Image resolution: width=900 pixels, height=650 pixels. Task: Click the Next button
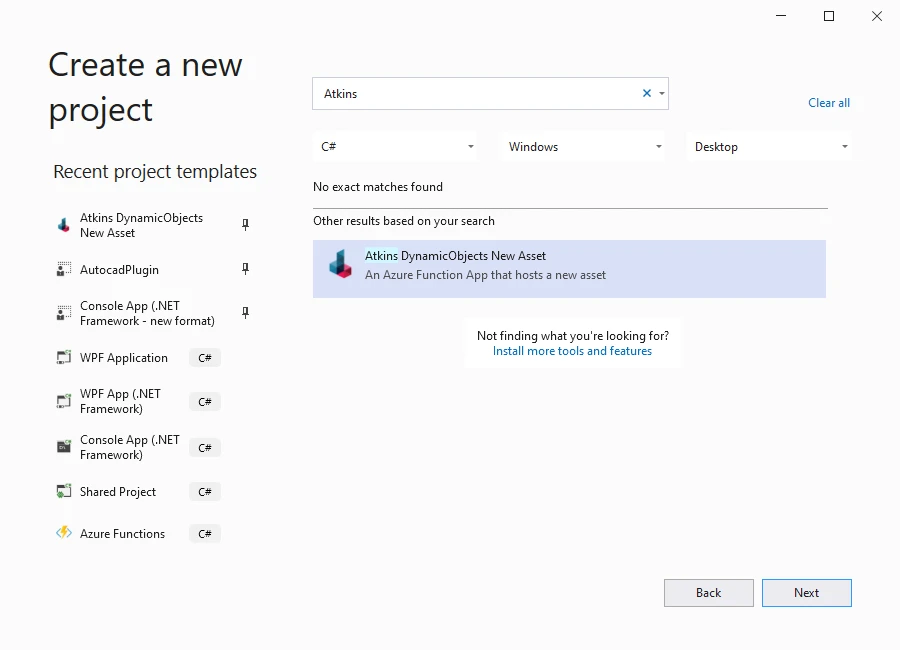(x=806, y=592)
